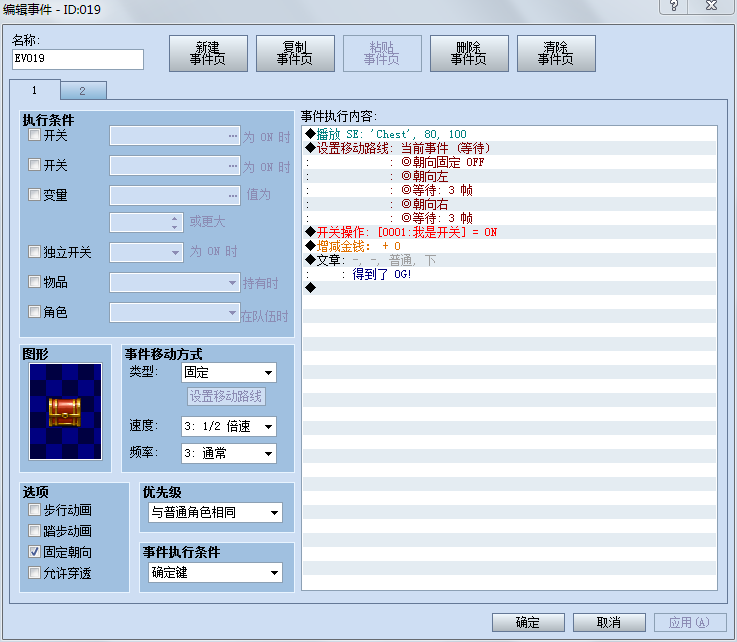Enable 踏步动画 option
737x642 pixels.
34,531
